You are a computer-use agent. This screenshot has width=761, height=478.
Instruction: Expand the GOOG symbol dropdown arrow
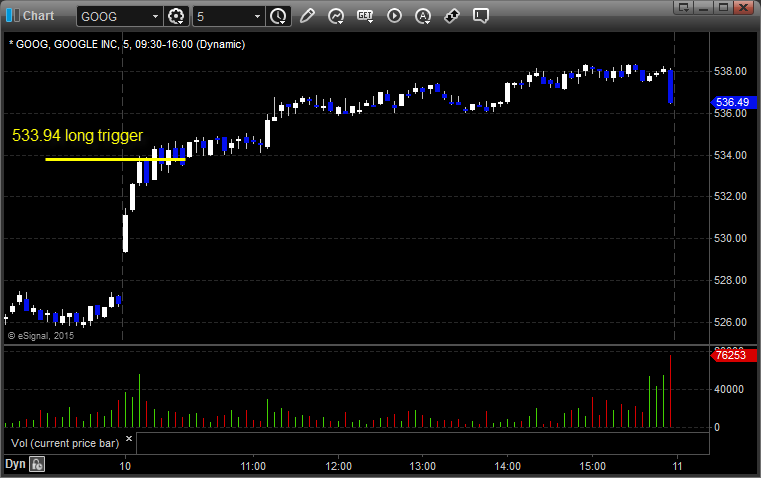[x=154, y=16]
